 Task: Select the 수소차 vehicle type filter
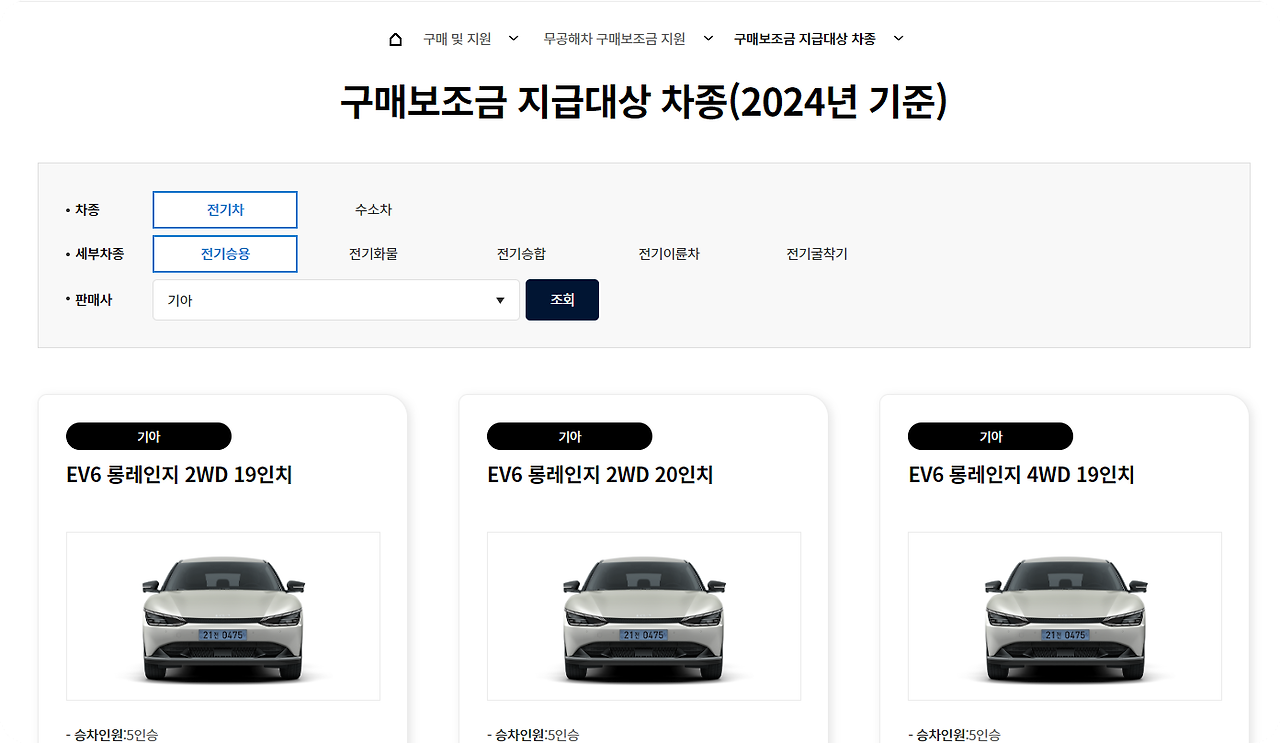373,209
